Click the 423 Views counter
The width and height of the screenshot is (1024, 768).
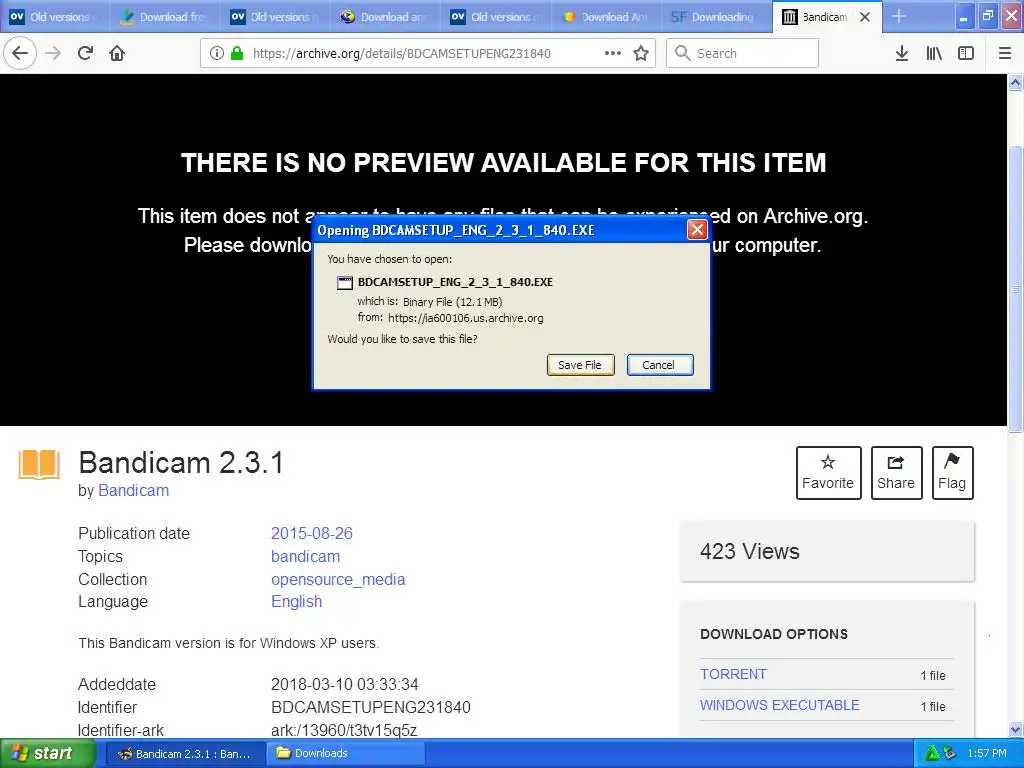tap(750, 552)
